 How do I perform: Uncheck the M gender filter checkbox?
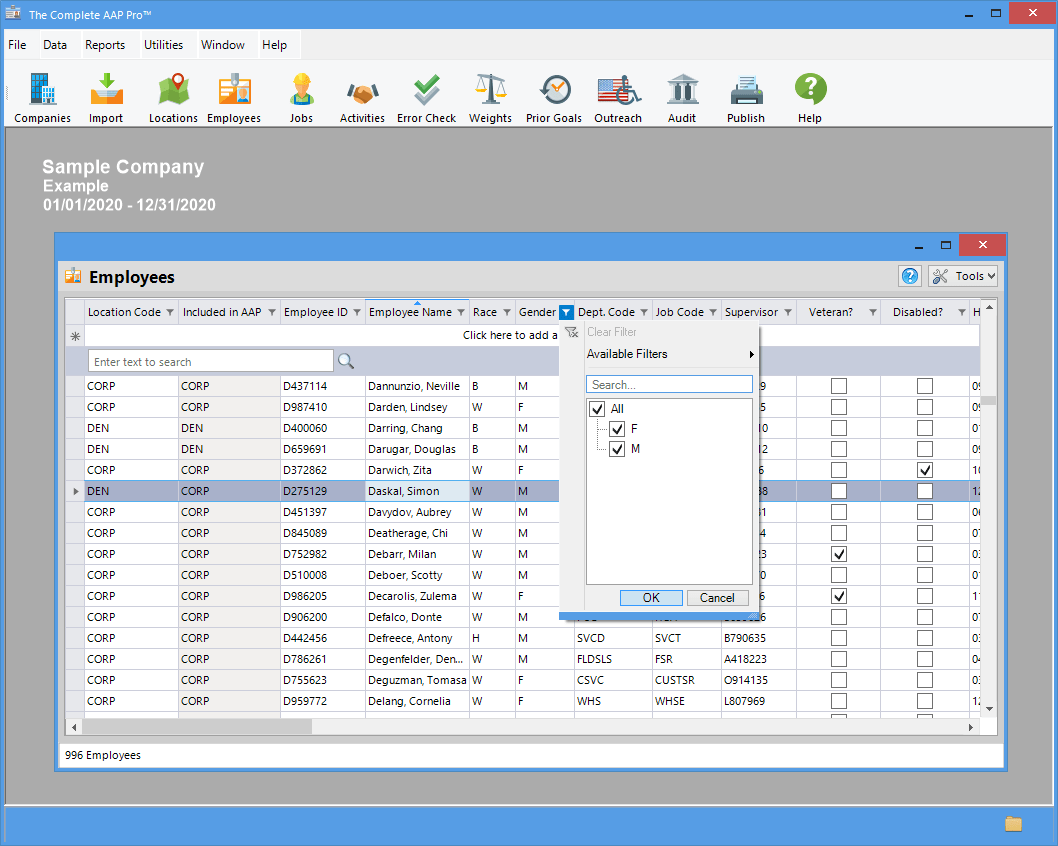(x=617, y=449)
